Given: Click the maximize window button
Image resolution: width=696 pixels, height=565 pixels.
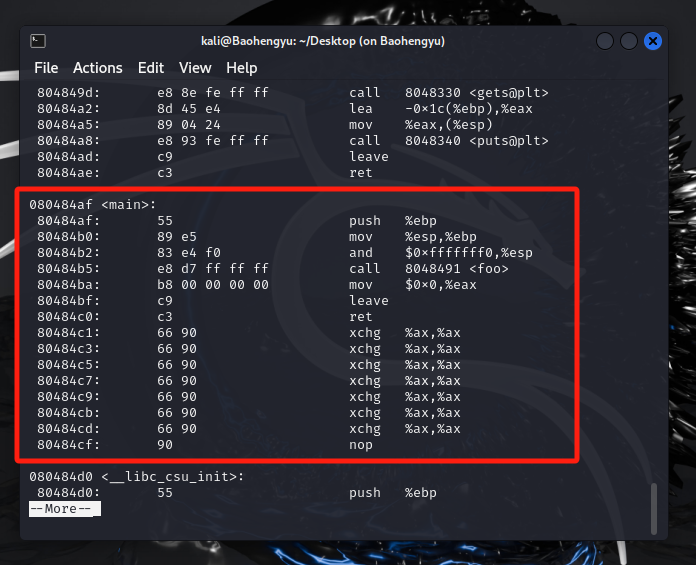Looking at the screenshot, I should (629, 41).
